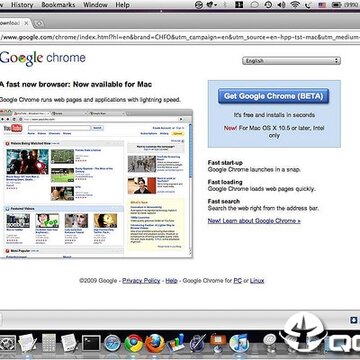The height and width of the screenshot is (360, 360).
Task: Click 'Fast search' feature heading
Action: [x=224, y=201]
